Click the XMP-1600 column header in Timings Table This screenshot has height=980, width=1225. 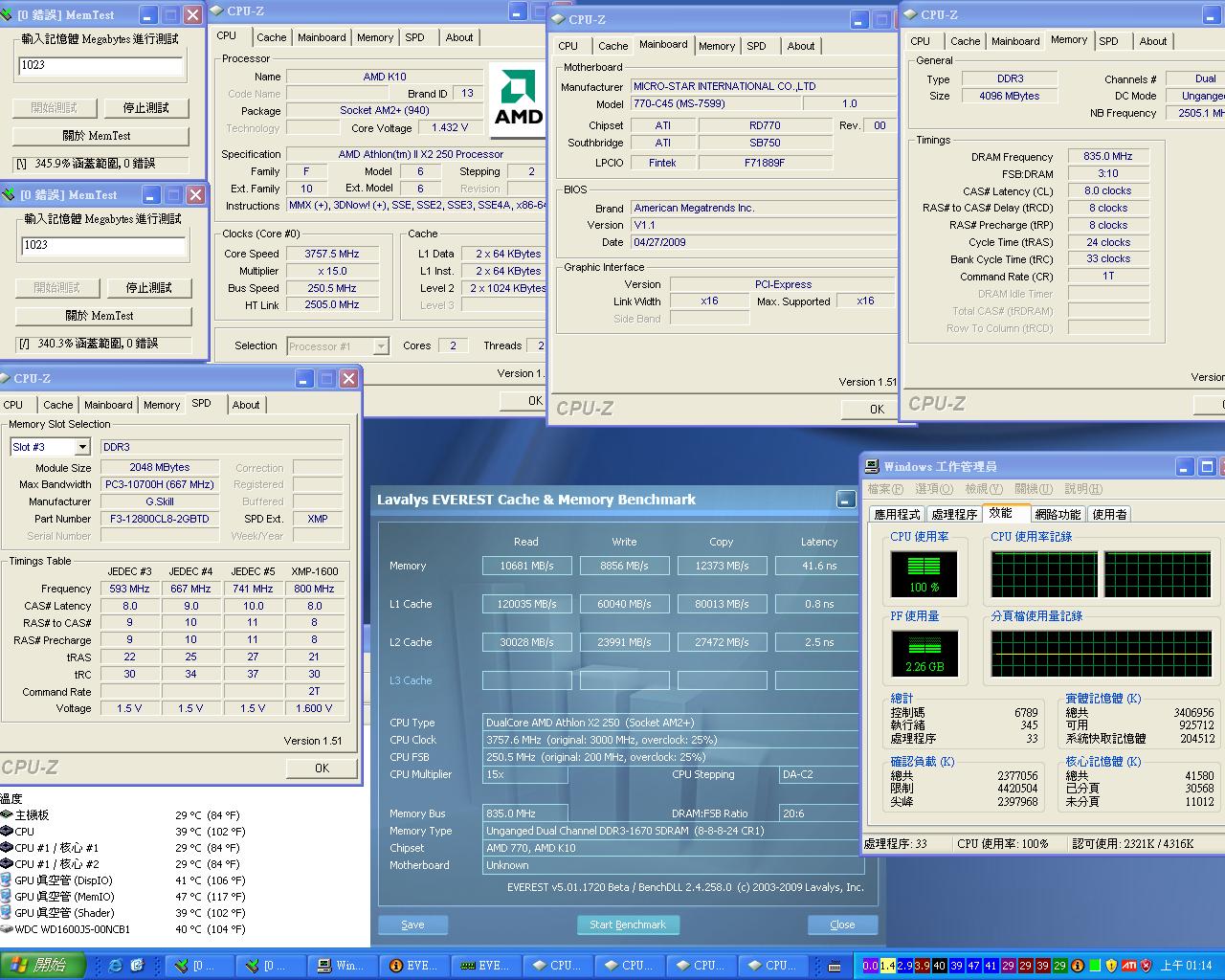[x=314, y=571]
